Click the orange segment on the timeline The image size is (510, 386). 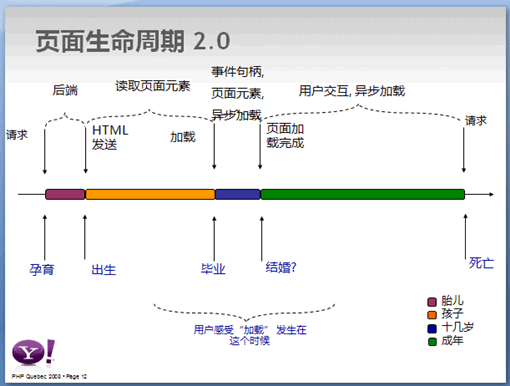pos(150,194)
